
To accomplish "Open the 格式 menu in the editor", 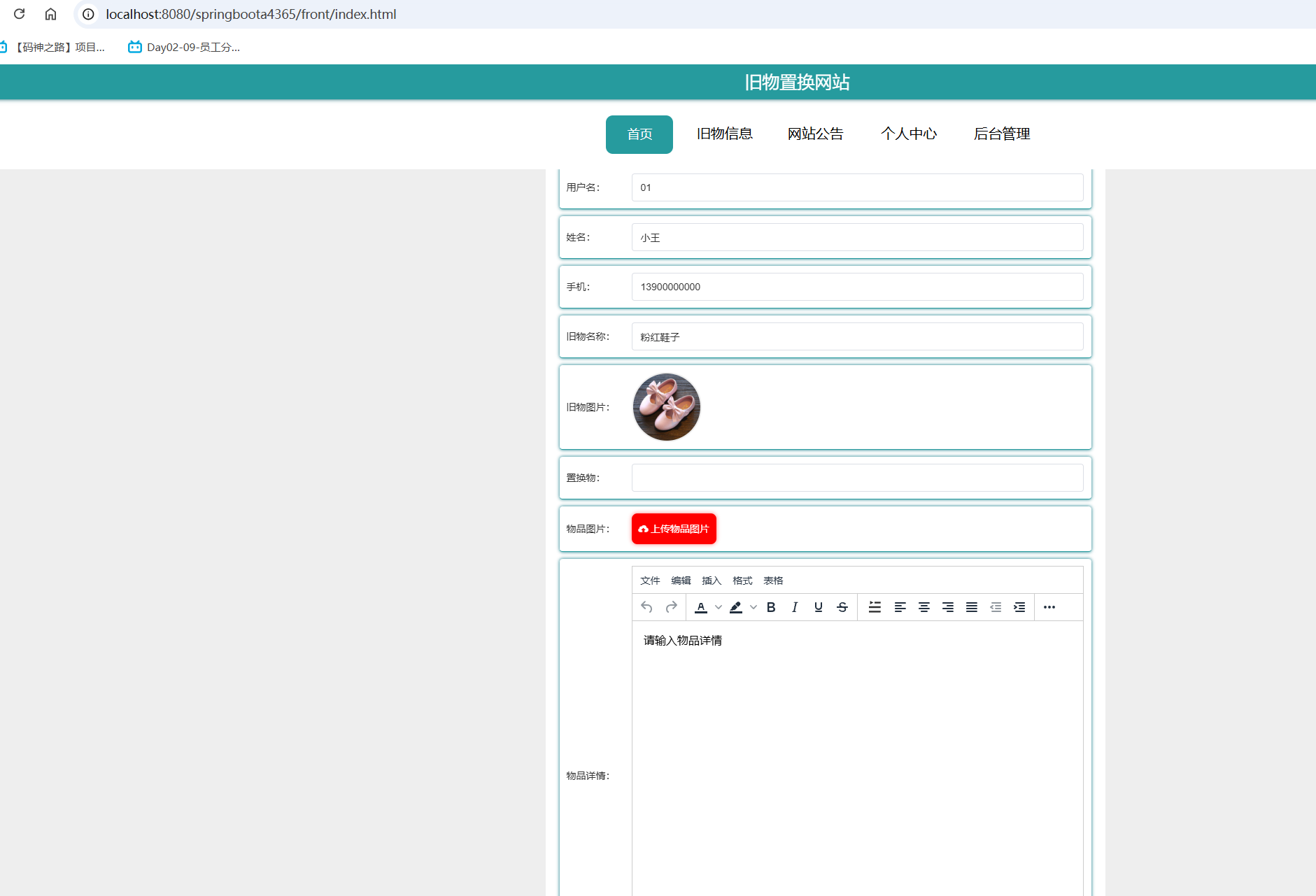I will pos(742,581).
